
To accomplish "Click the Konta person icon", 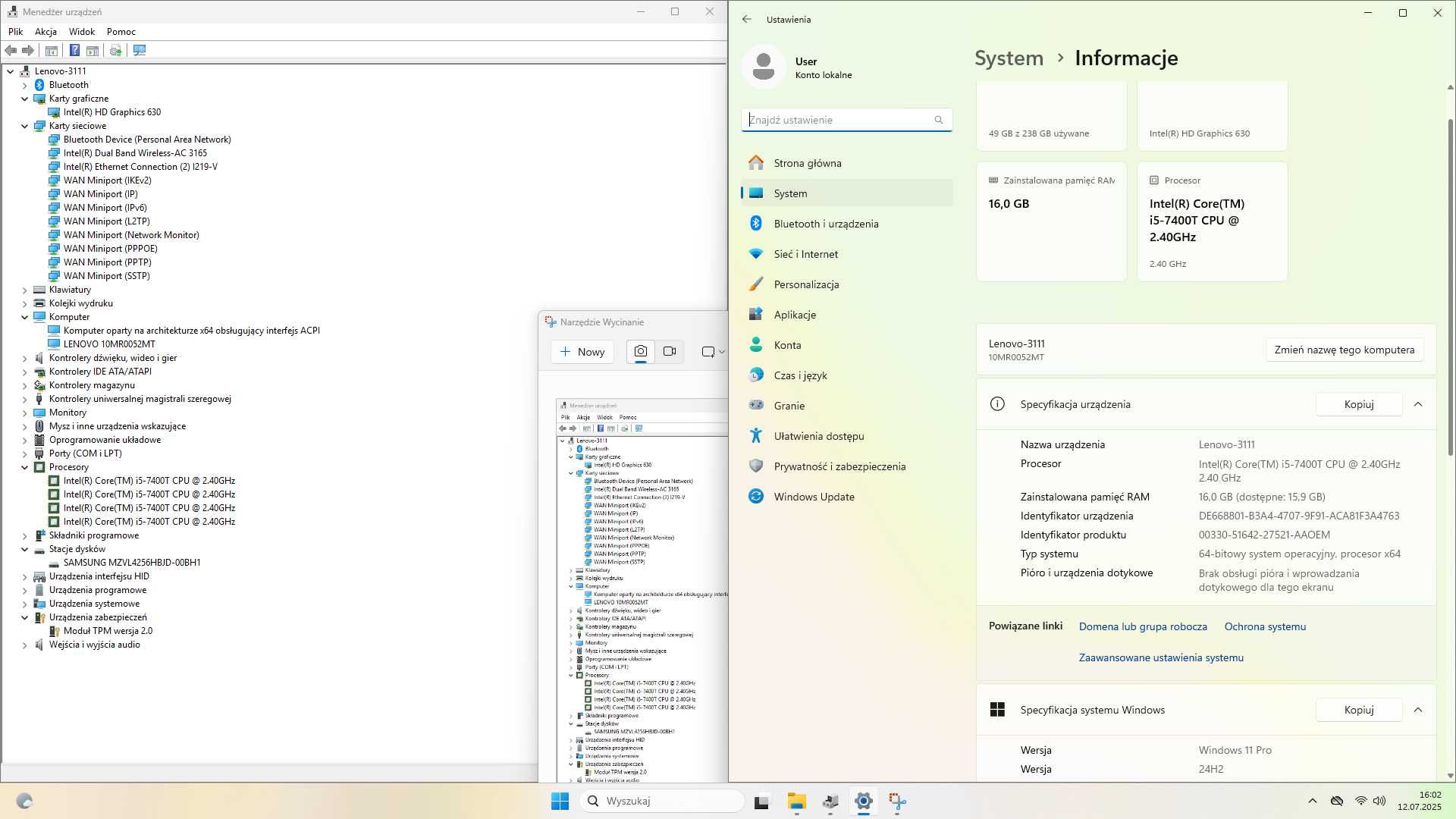I will click(756, 344).
